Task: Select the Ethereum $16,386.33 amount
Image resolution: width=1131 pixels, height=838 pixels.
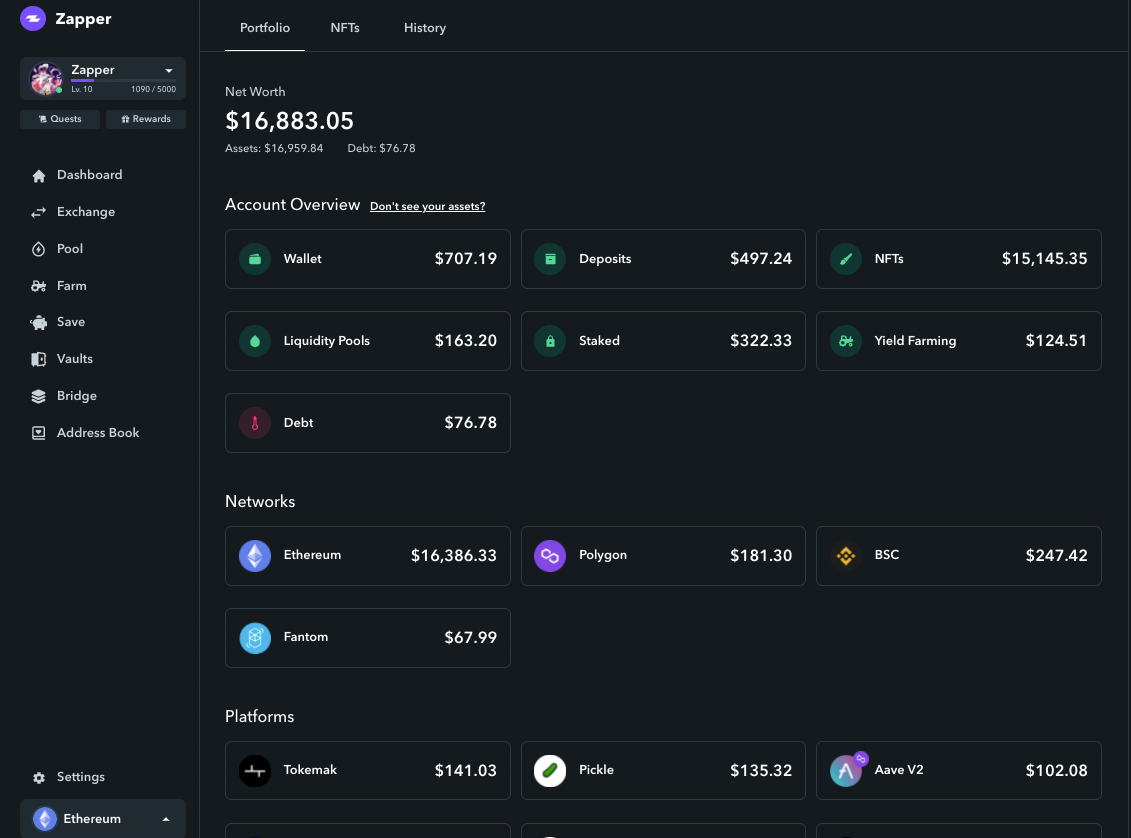Action: click(x=454, y=556)
